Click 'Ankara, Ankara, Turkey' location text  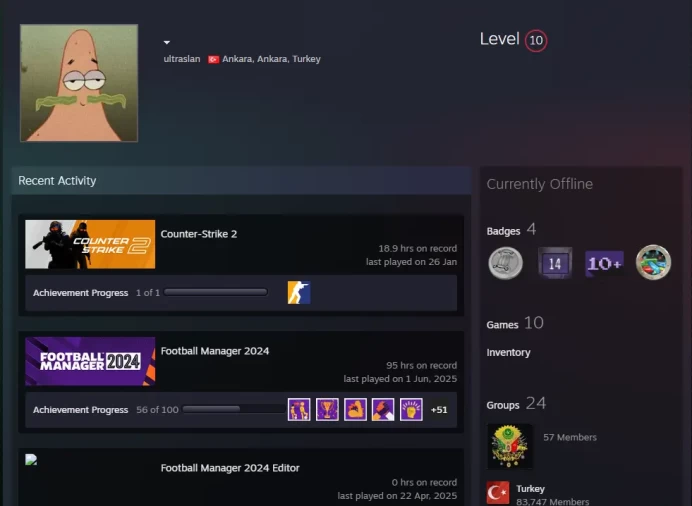pos(271,59)
